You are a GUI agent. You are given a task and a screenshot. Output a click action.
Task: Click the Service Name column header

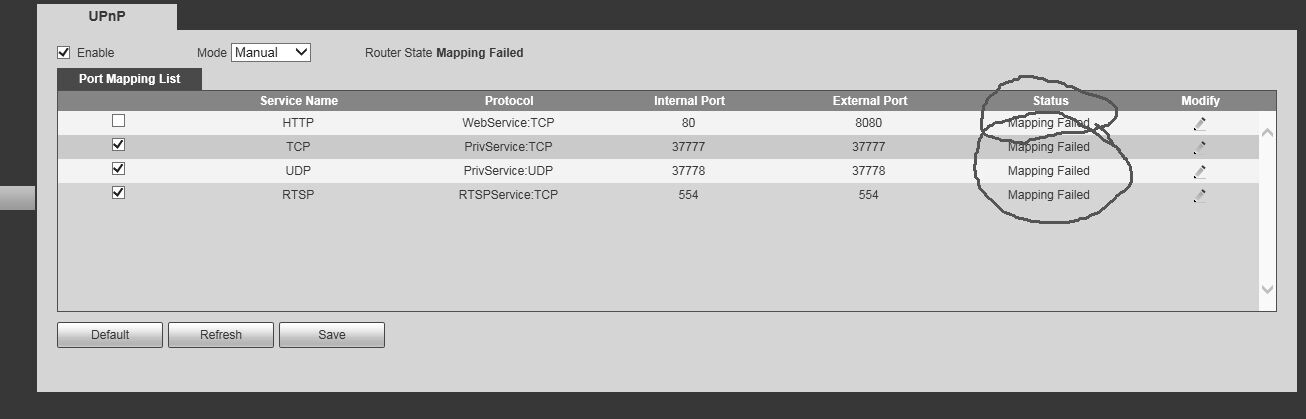pos(298,100)
